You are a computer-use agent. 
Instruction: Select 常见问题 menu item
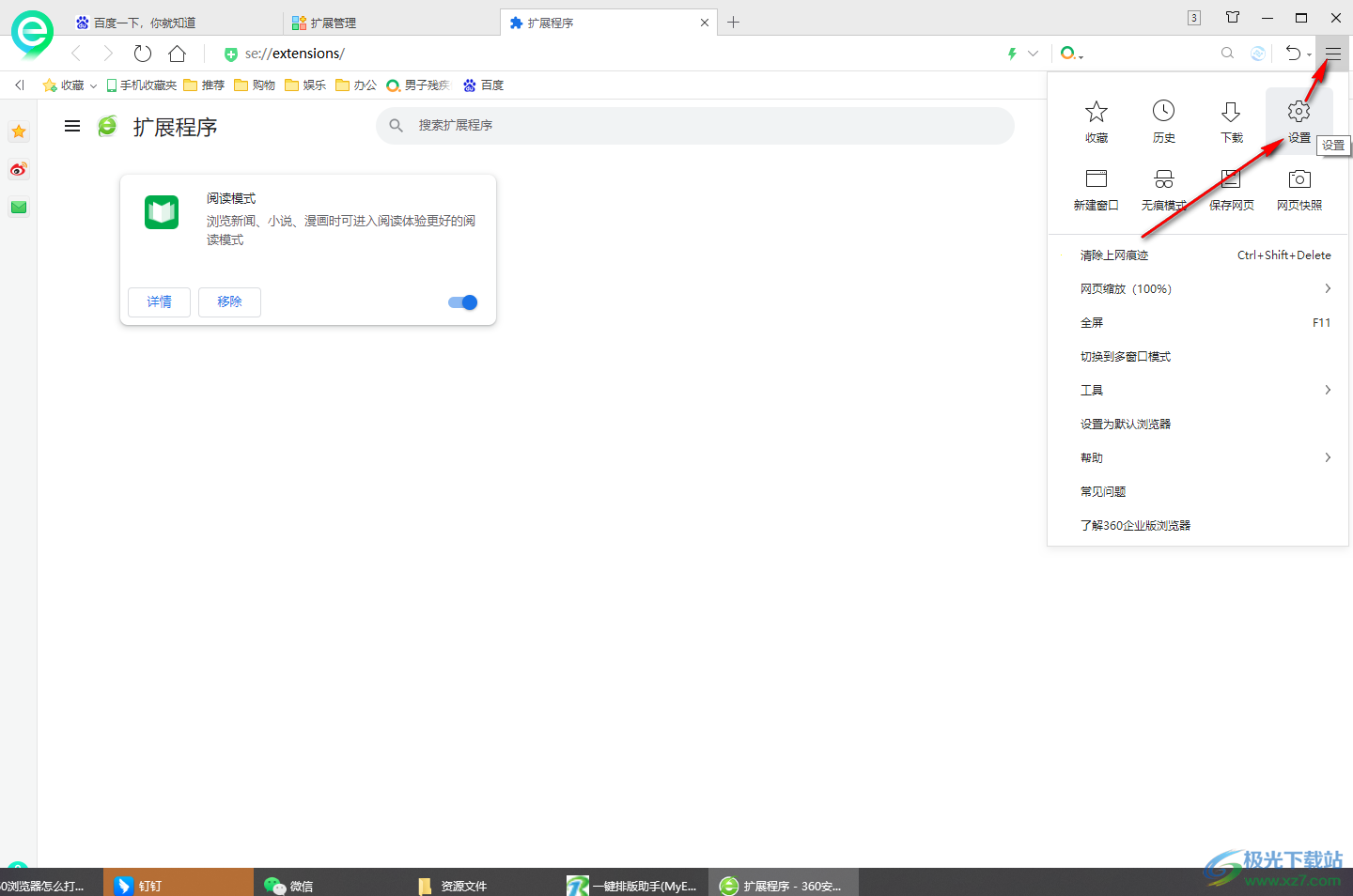[1198, 492]
